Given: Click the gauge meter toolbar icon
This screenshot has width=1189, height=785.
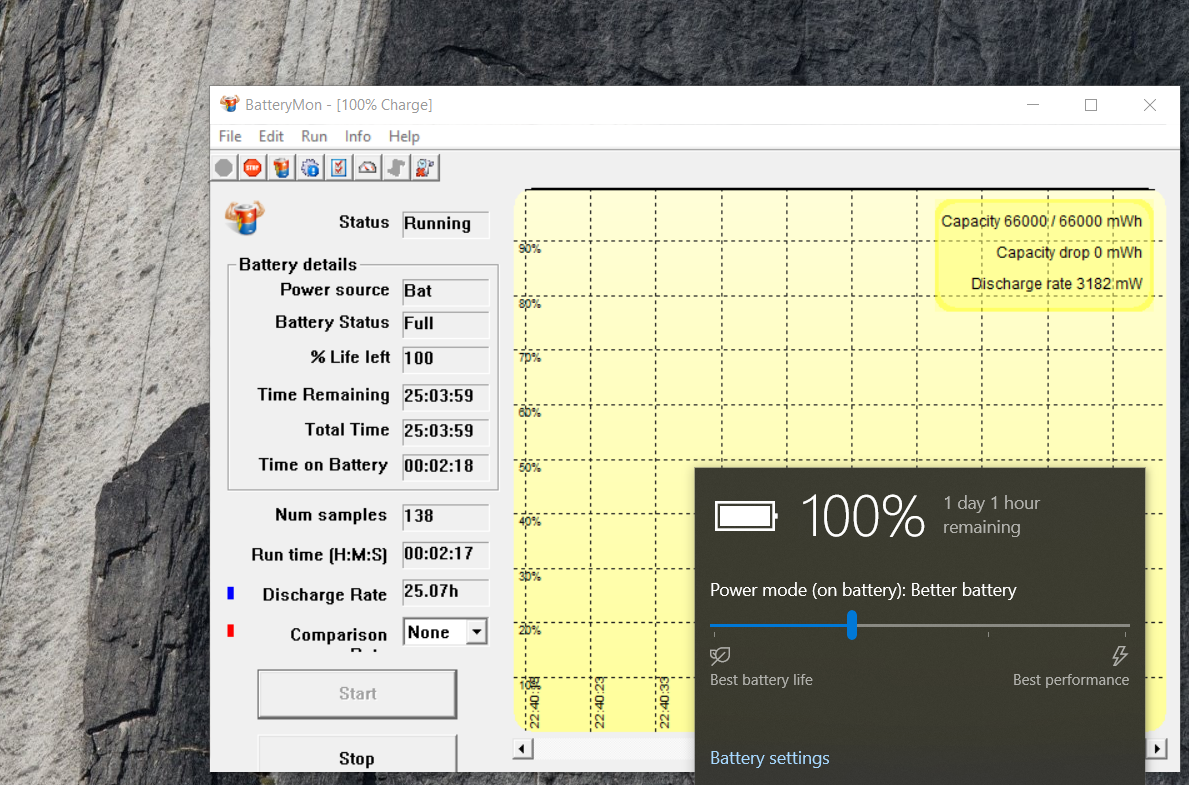Looking at the screenshot, I should [x=368, y=168].
